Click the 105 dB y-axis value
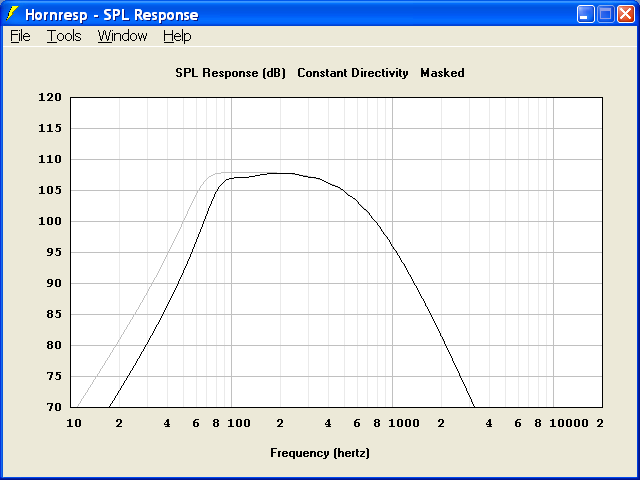Image resolution: width=640 pixels, height=480 pixels. pyautogui.click(x=50, y=190)
